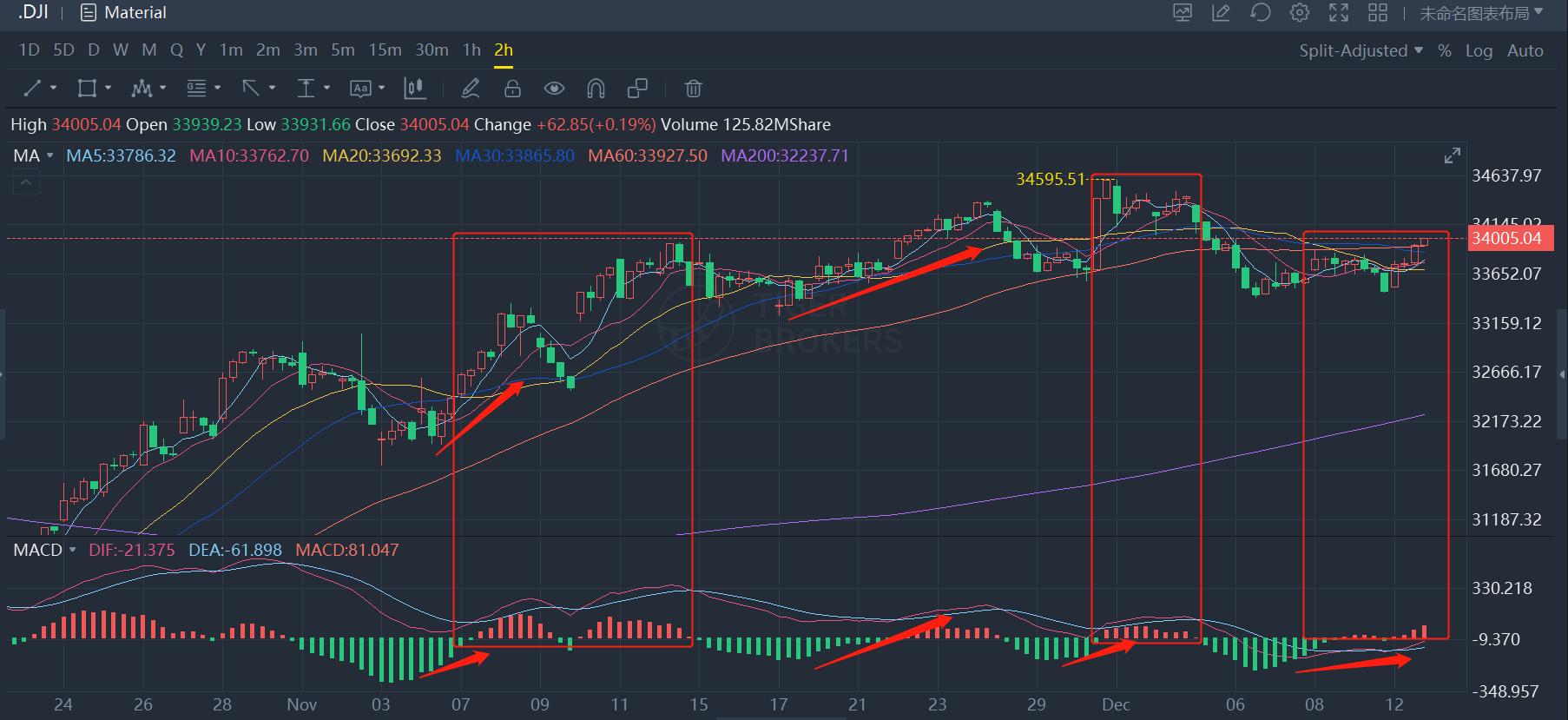Toggle percent scale with % button
The height and width of the screenshot is (720, 1568).
(1445, 50)
